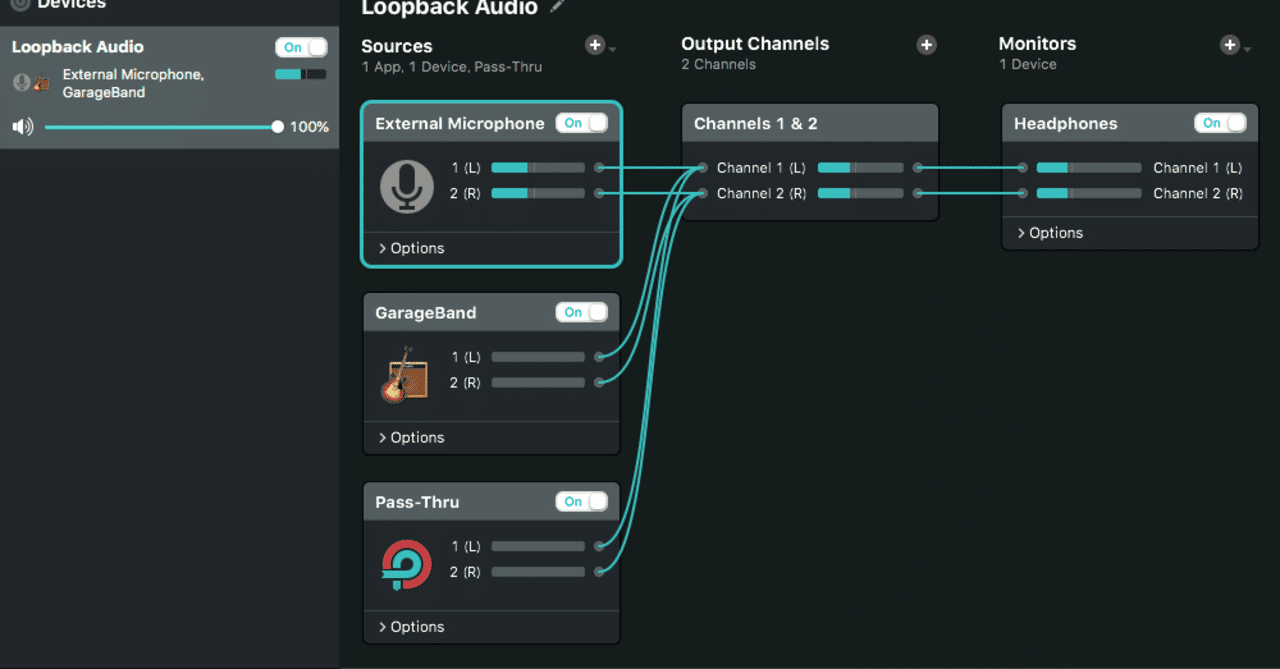Expand Options under External Microphone
Viewport: 1280px width, 669px height.
point(411,248)
